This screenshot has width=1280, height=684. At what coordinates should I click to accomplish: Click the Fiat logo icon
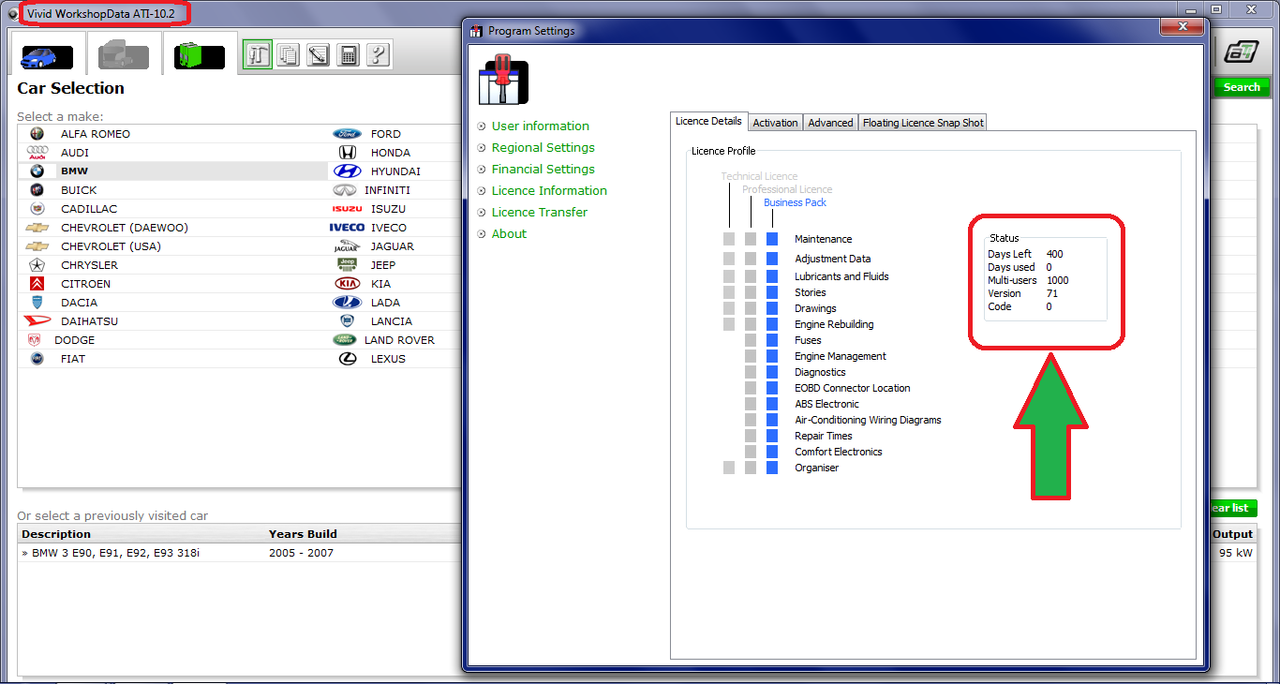coord(37,359)
